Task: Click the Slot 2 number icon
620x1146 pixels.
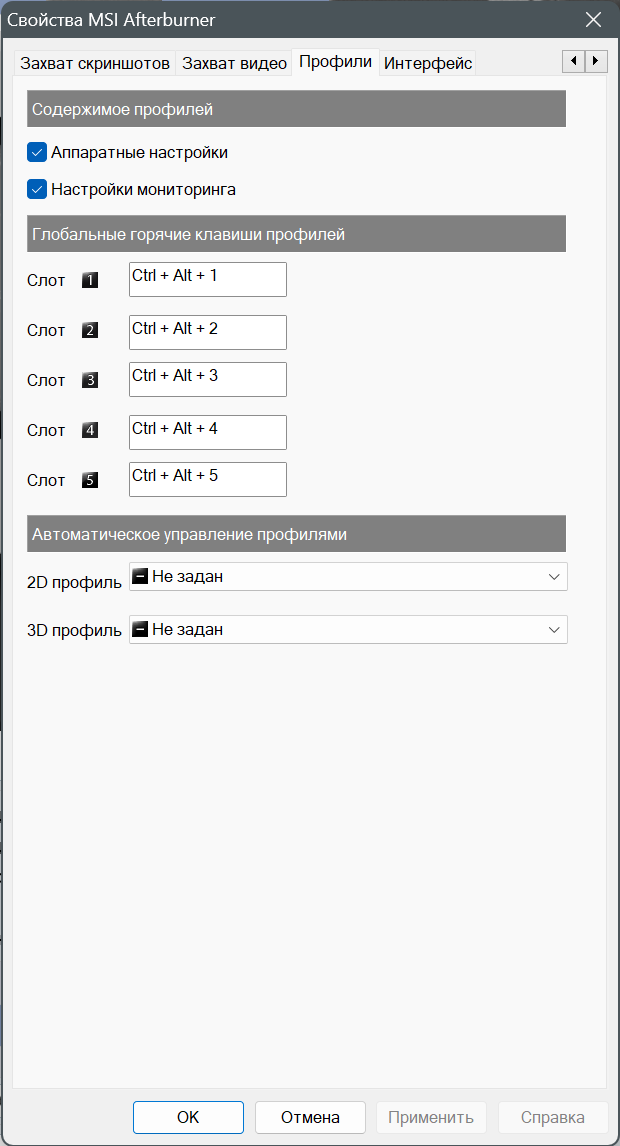Action: click(x=90, y=331)
